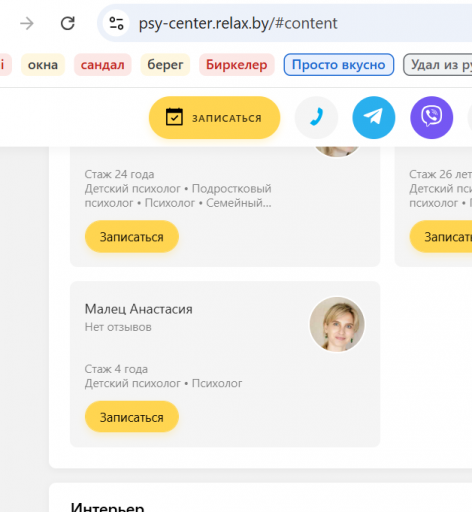Click the browser forward arrow
This screenshot has height=512, width=472.
pyautogui.click(x=27, y=23)
